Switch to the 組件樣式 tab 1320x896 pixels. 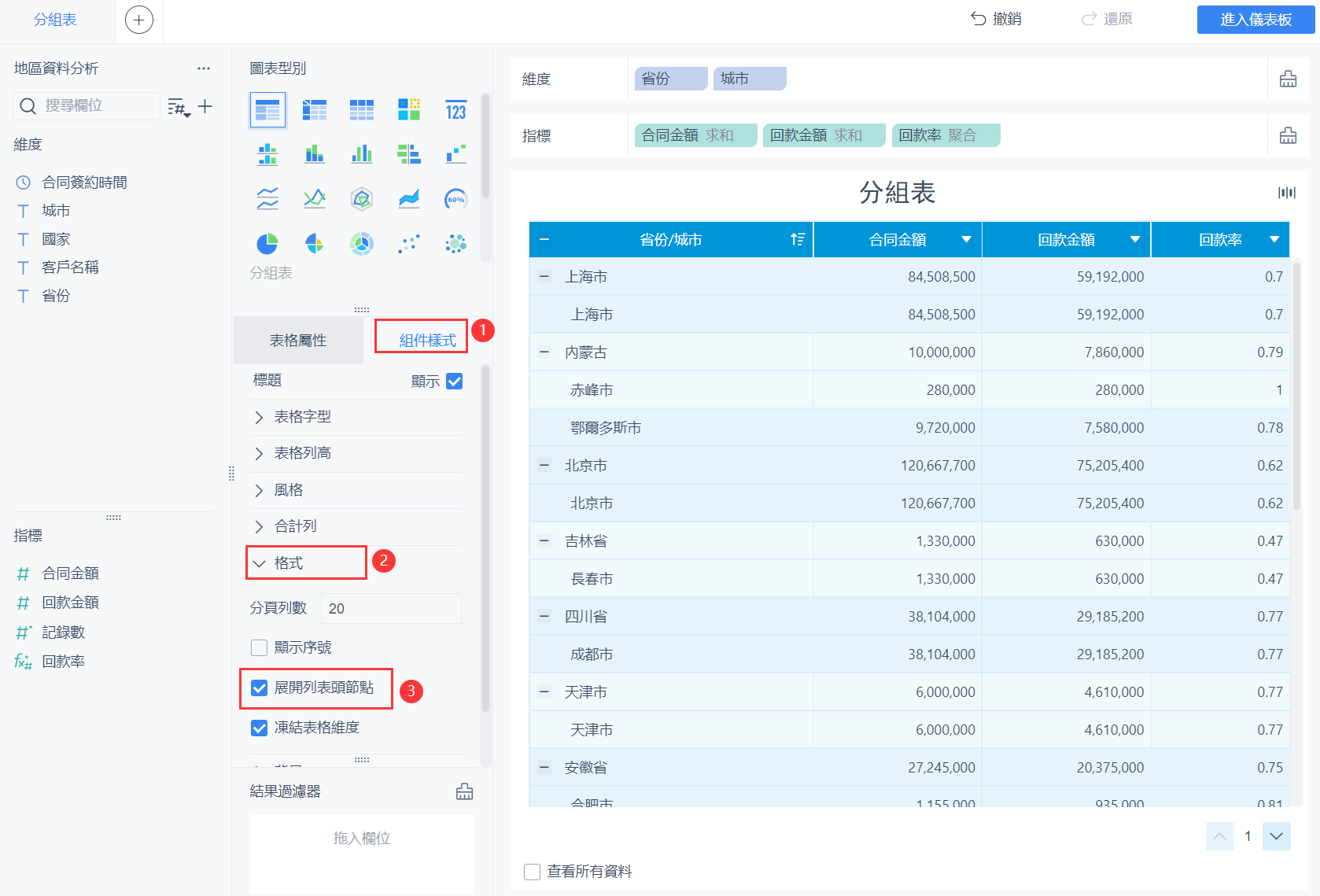coord(428,341)
